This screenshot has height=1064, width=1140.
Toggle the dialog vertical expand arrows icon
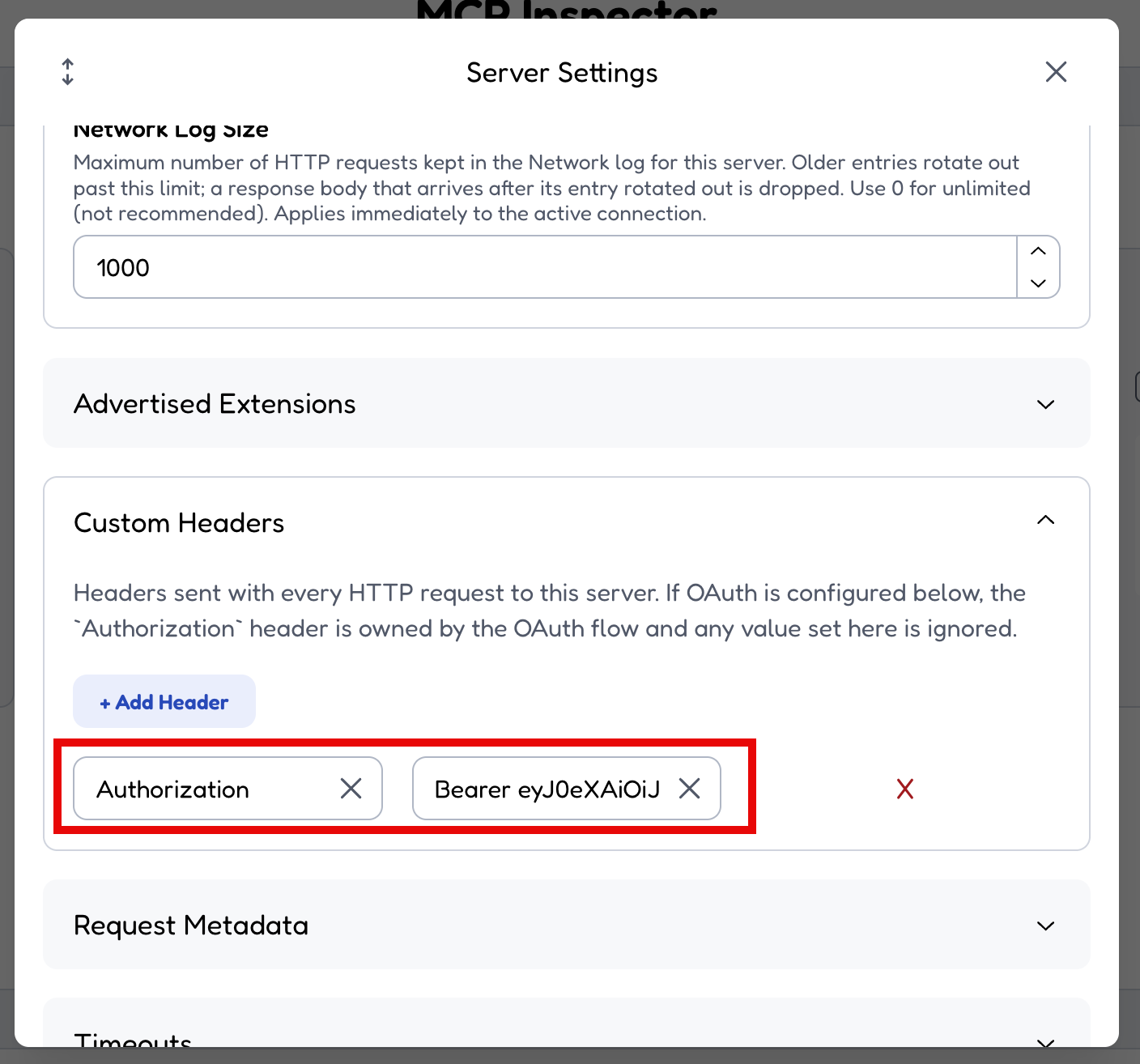(68, 72)
